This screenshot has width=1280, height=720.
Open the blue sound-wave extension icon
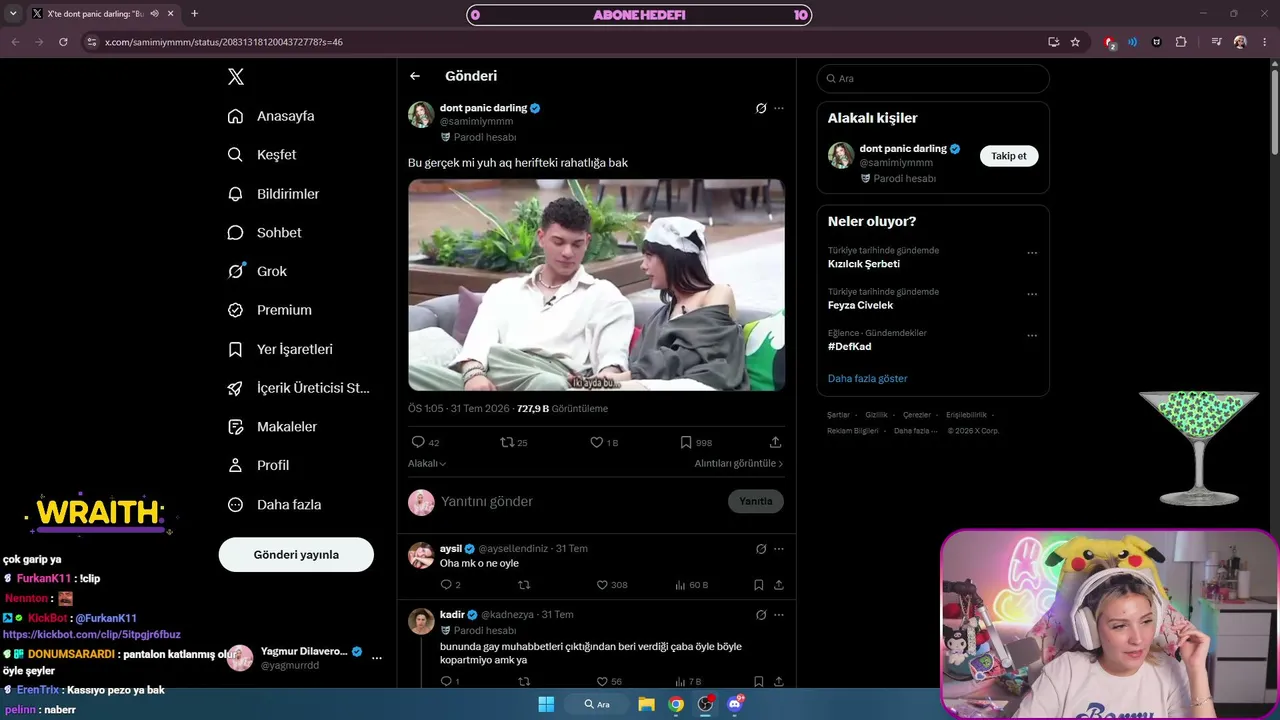(1133, 42)
